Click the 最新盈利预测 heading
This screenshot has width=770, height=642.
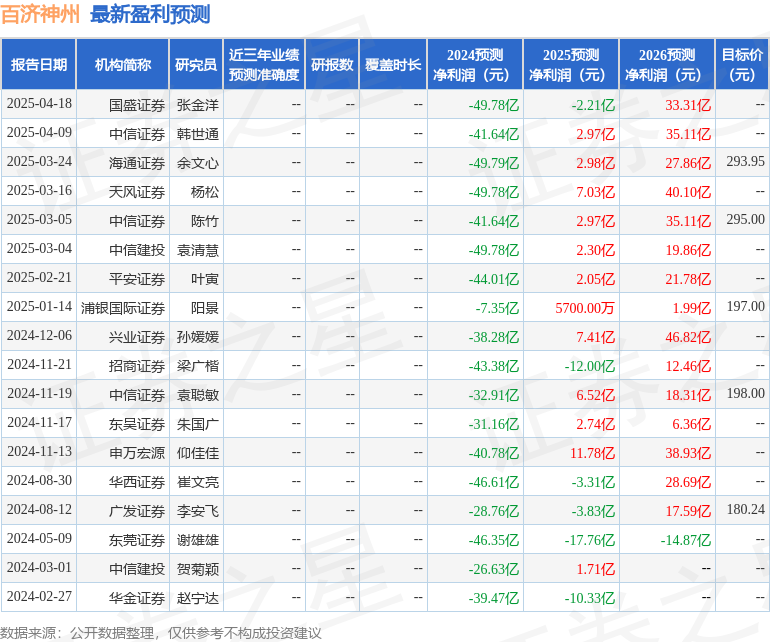click(x=150, y=14)
